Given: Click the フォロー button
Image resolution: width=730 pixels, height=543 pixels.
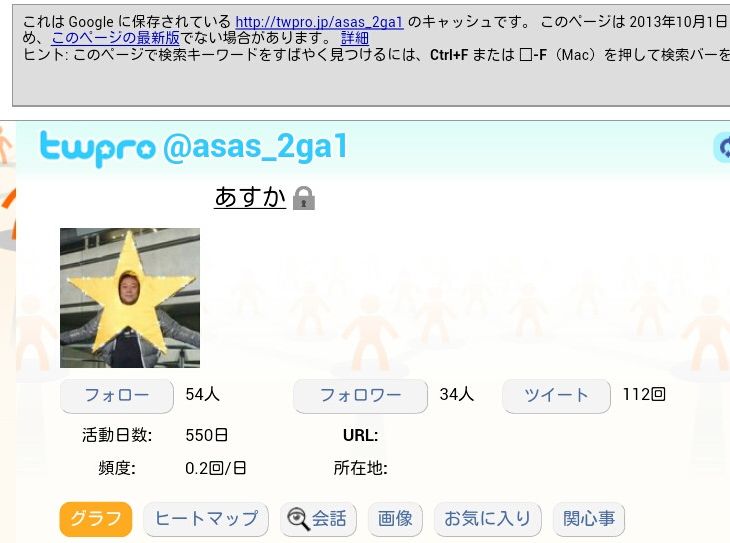Looking at the screenshot, I should 117,396.
